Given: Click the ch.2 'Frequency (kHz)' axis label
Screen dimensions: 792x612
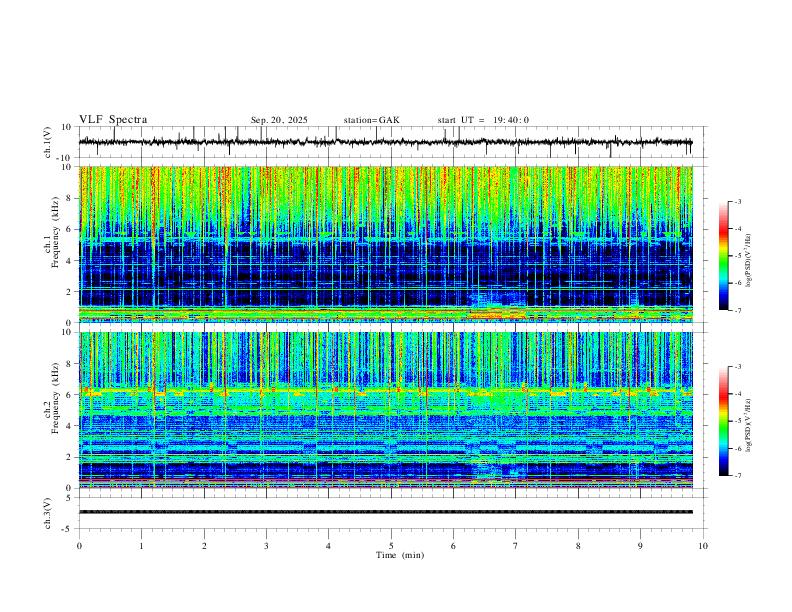Looking at the screenshot, I should pyautogui.click(x=56, y=398).
